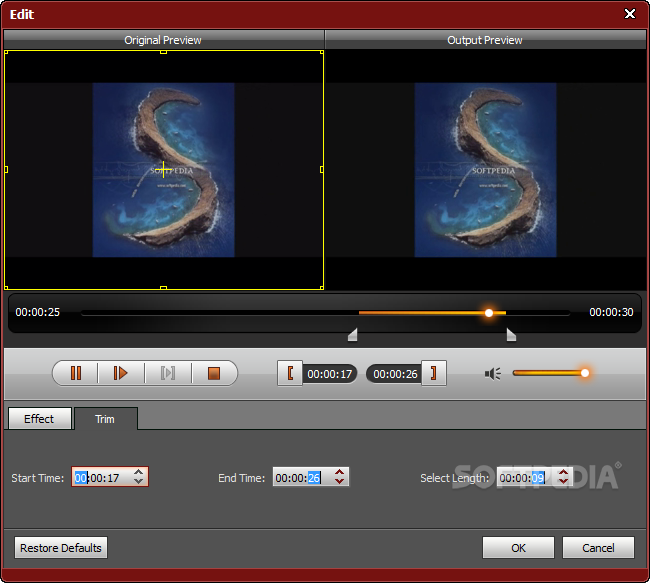Click the next frame step button
The height and width of the screenshot is (583, 650).
pyautogui.click(x=167, y=373)
